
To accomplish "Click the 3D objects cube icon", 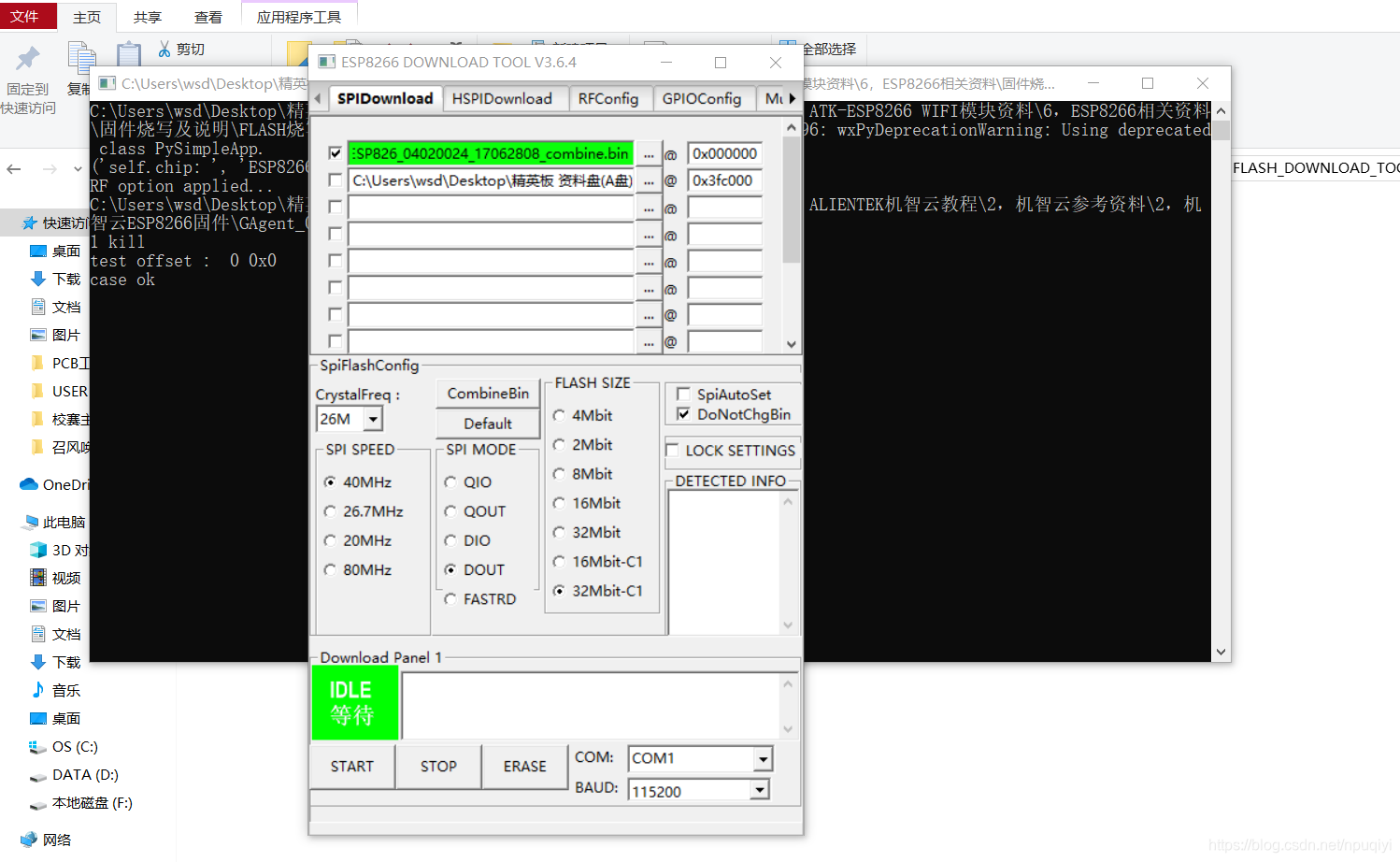I will pyautogui.click(x=38, y=550).
